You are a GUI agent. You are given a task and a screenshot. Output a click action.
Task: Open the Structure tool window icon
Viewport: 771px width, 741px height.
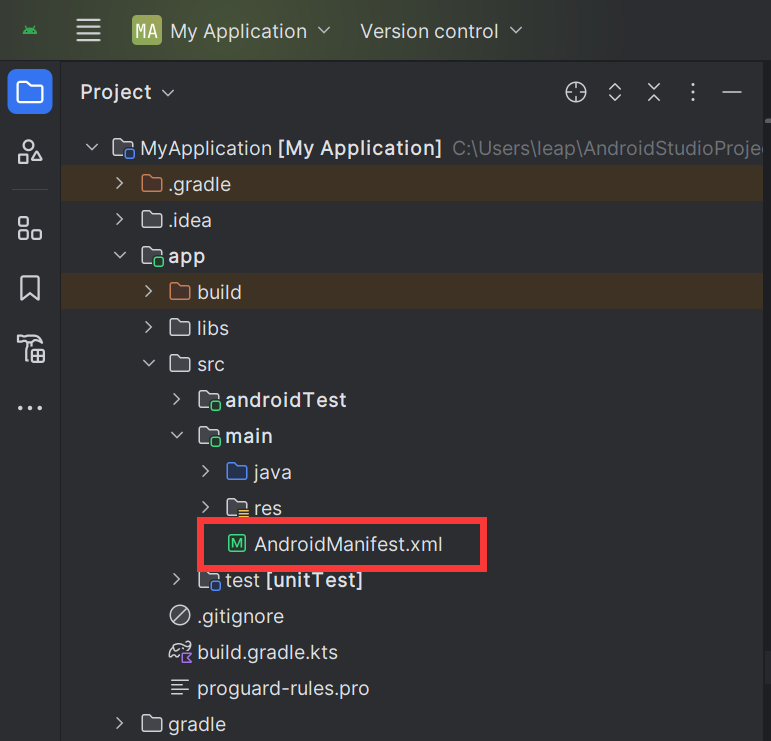[30, 228]
